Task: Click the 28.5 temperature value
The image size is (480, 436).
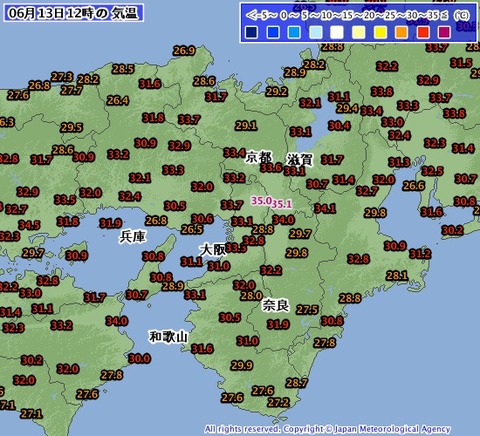Action: 123,69
